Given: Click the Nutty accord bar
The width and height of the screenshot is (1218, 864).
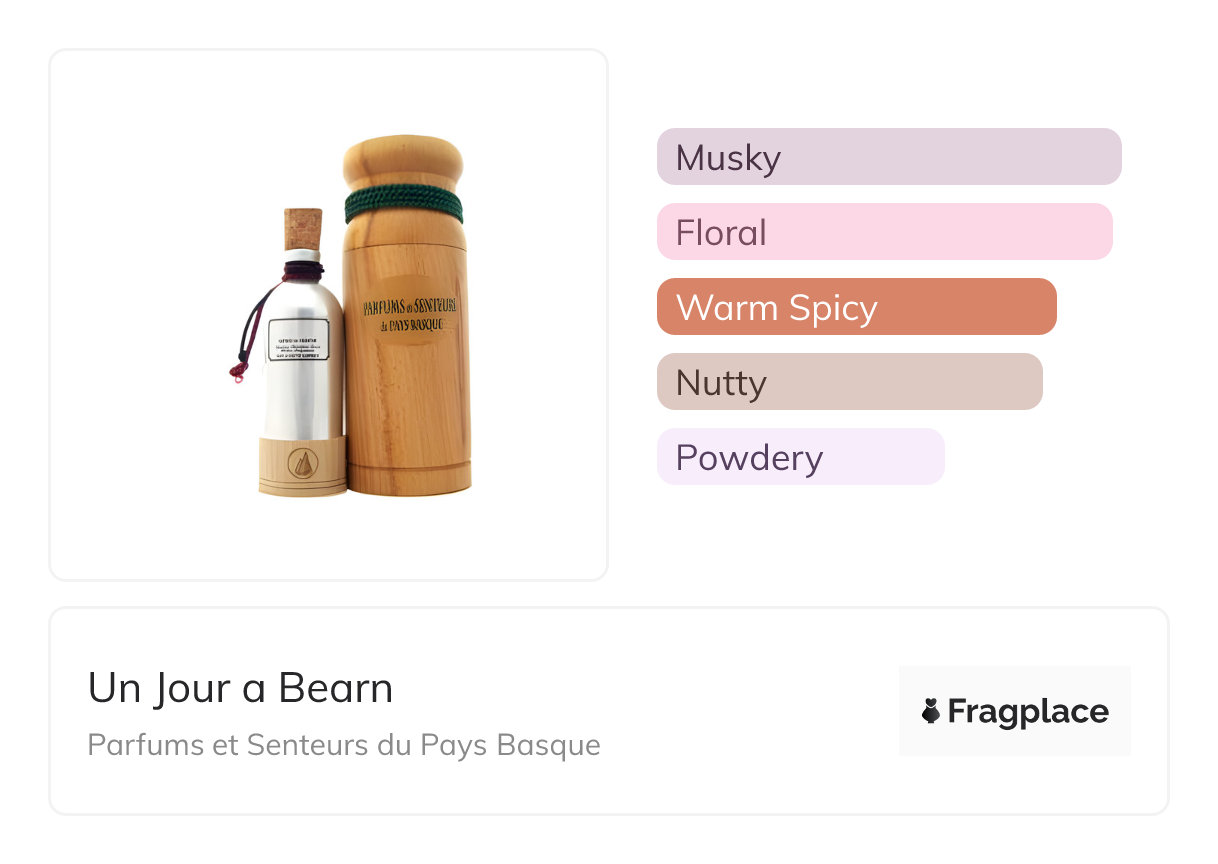Looking at the screenshot, I should 850,382.
